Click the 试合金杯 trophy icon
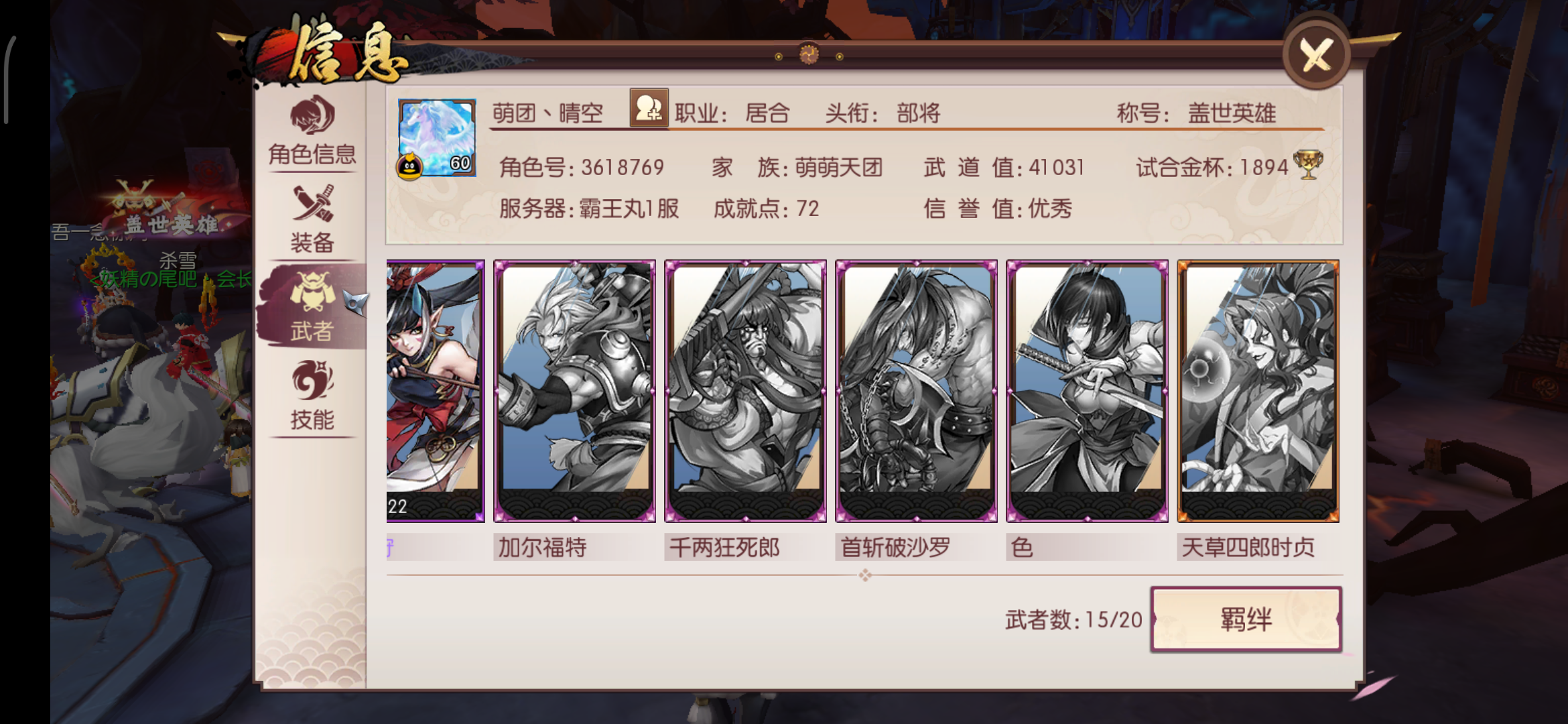This screenshot has height=724, width=1568. click(1307, 164)
